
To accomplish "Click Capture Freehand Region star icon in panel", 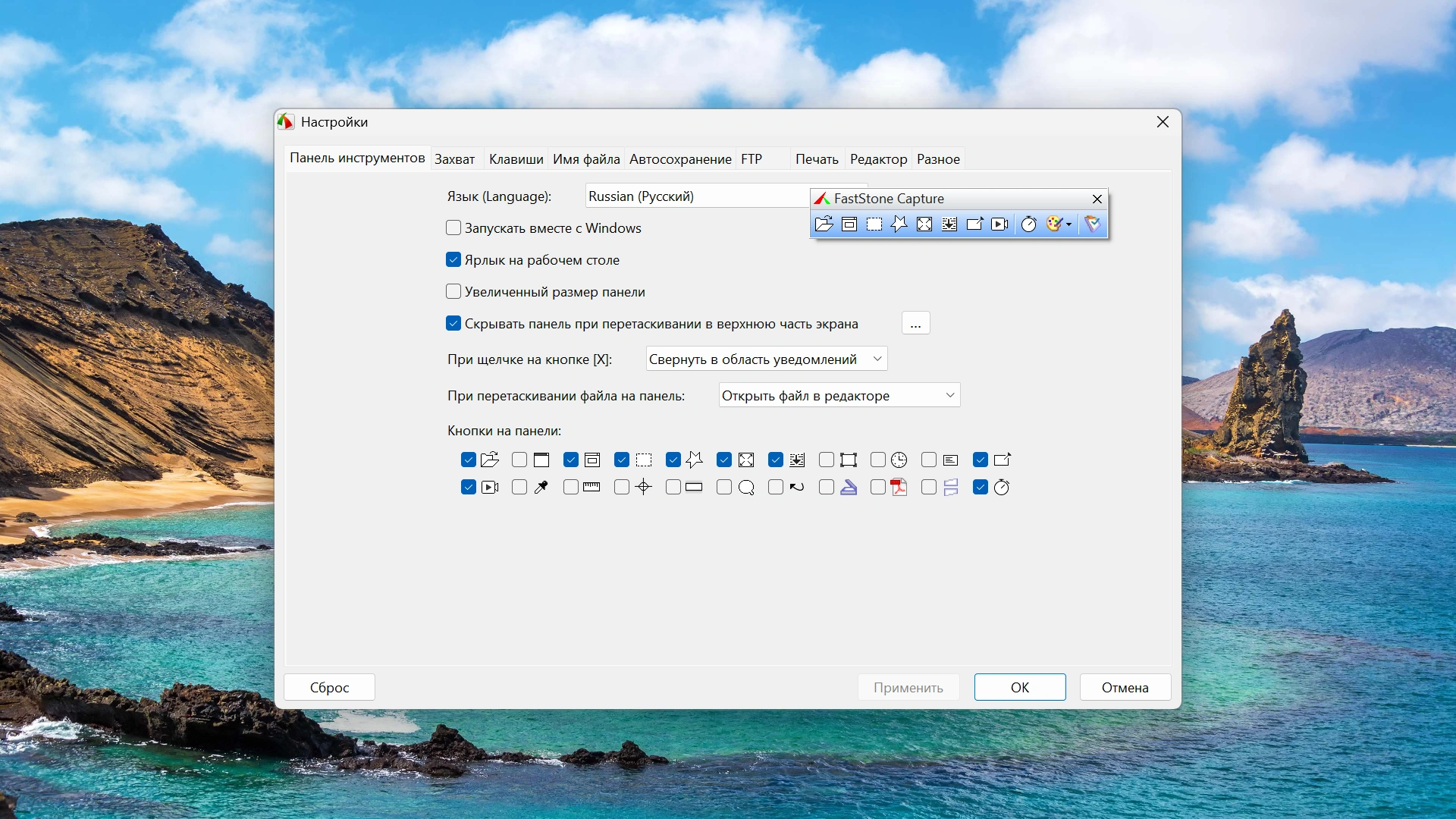I will click(x=899, y=224).
